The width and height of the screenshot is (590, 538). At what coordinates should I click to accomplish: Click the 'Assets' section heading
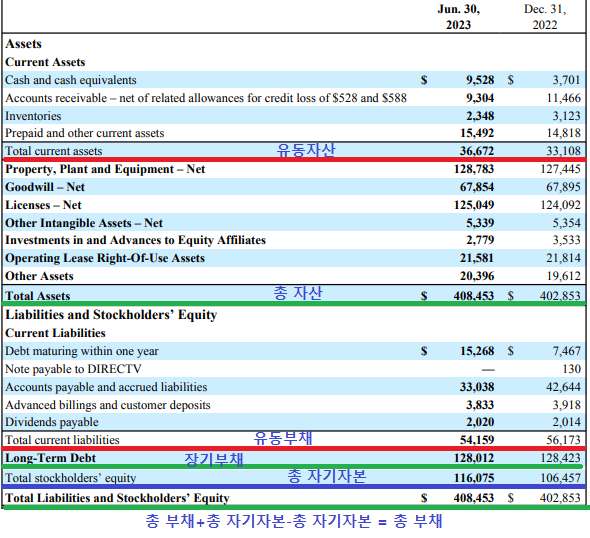coord(23,44)
